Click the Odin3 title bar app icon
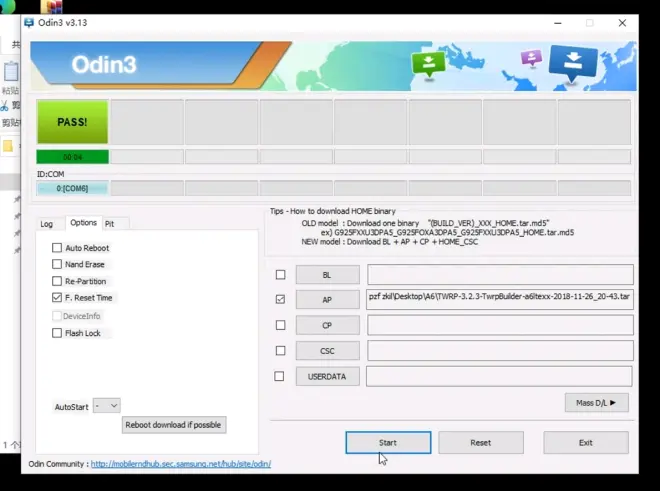 [29, 22]
